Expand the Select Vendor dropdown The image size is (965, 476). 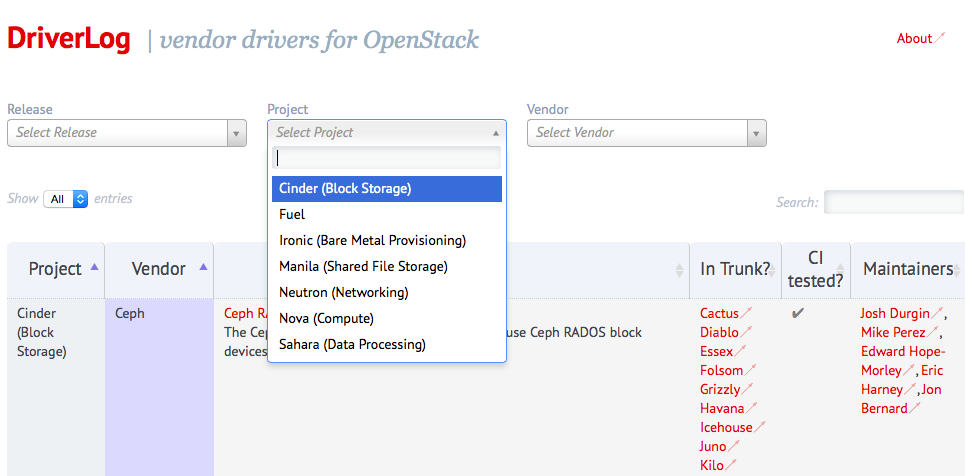(646, 132)
